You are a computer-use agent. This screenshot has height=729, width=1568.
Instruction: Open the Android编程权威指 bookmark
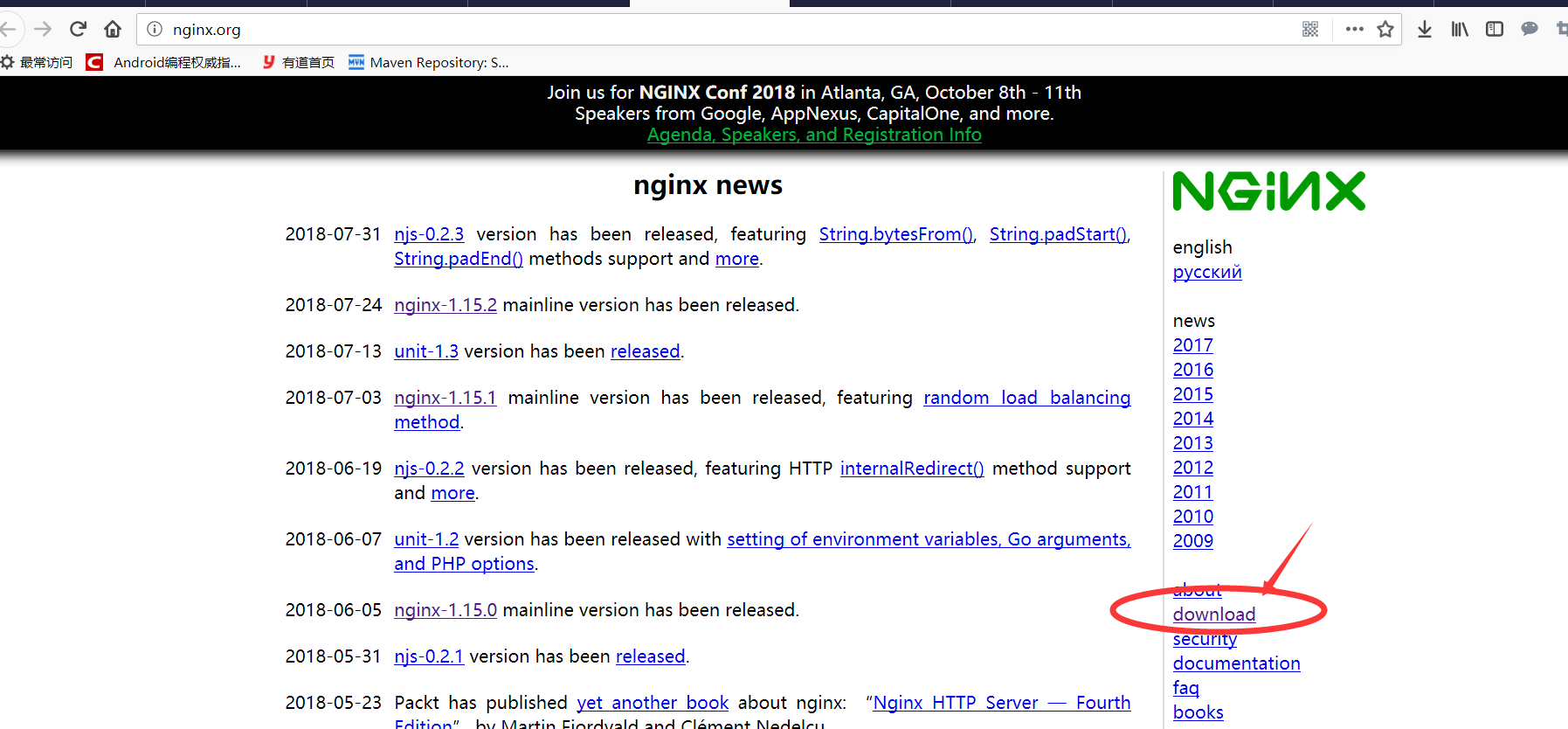tap(163, 63)
